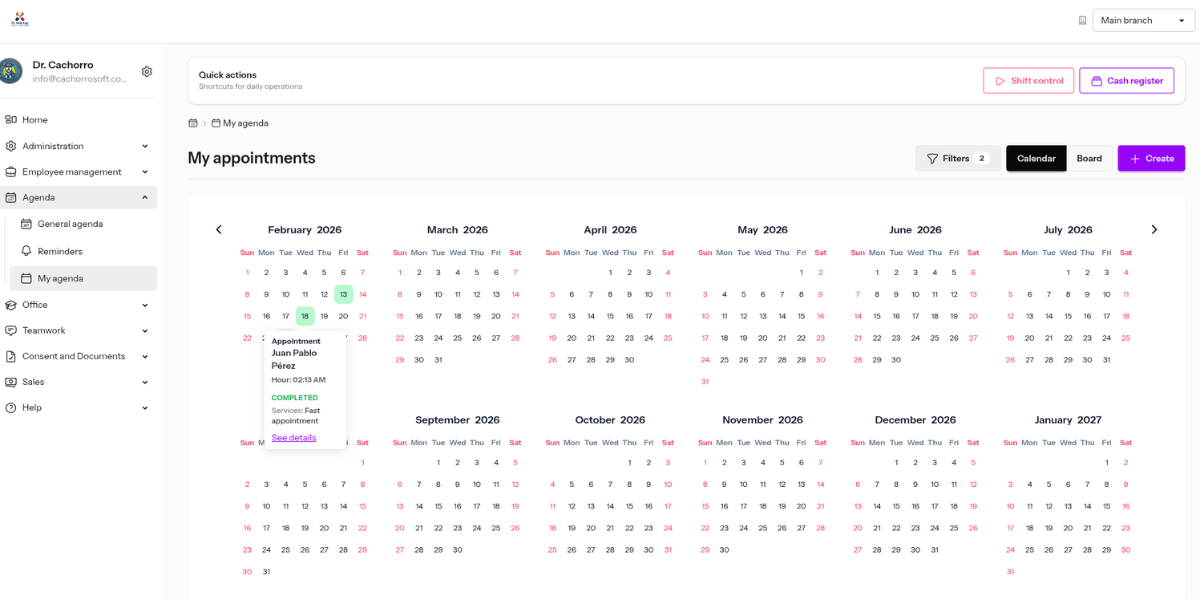1200x600 pixels.
Task: Click the company logo at top left
Action: 20,19
